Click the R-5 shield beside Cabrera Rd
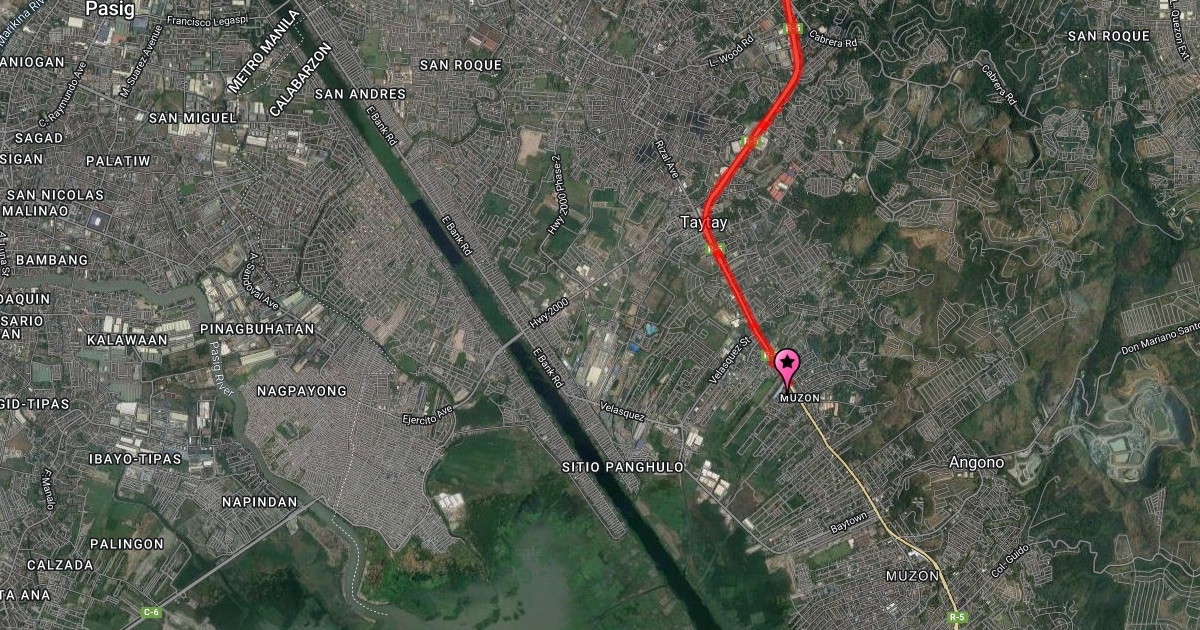Image resolution: width=1200 pixels, height=630 pixels. coord(794,29)
